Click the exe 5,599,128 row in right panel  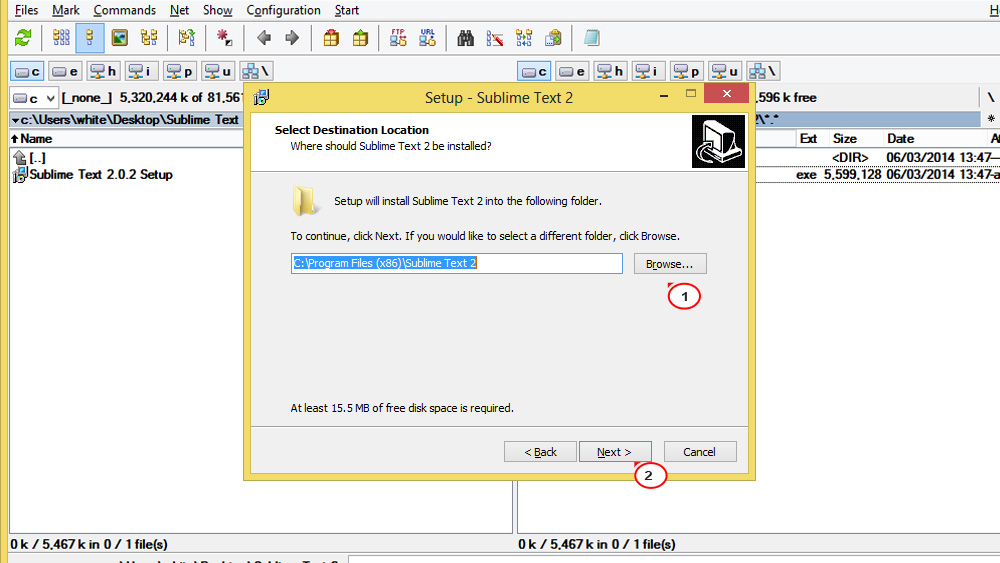(x=878, y=175)
